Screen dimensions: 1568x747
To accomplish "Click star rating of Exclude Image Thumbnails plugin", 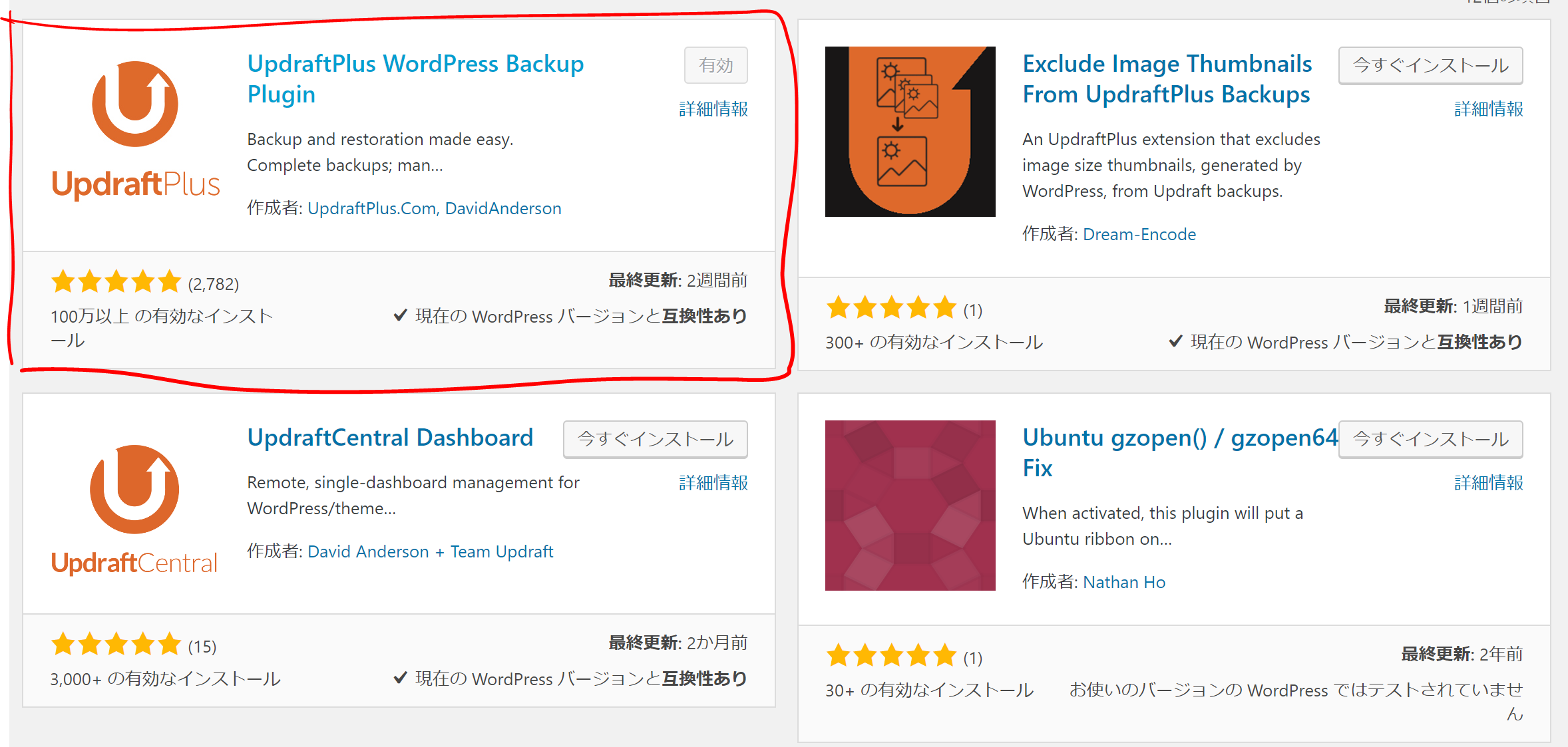I will click(x=891, y=308).
